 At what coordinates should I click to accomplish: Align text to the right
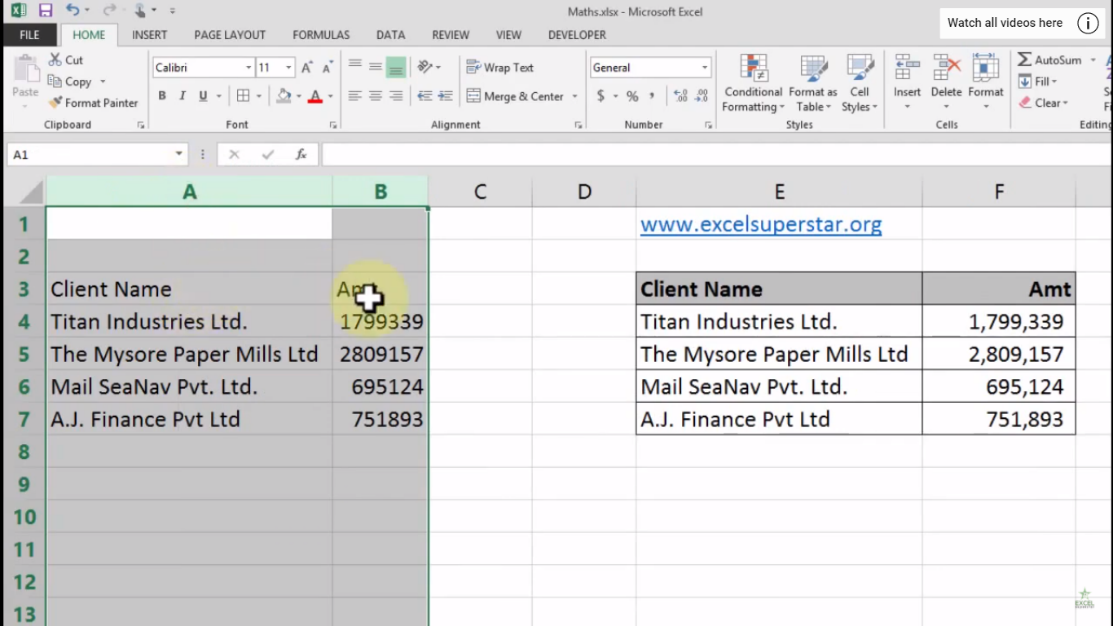[x=395, y=96]
